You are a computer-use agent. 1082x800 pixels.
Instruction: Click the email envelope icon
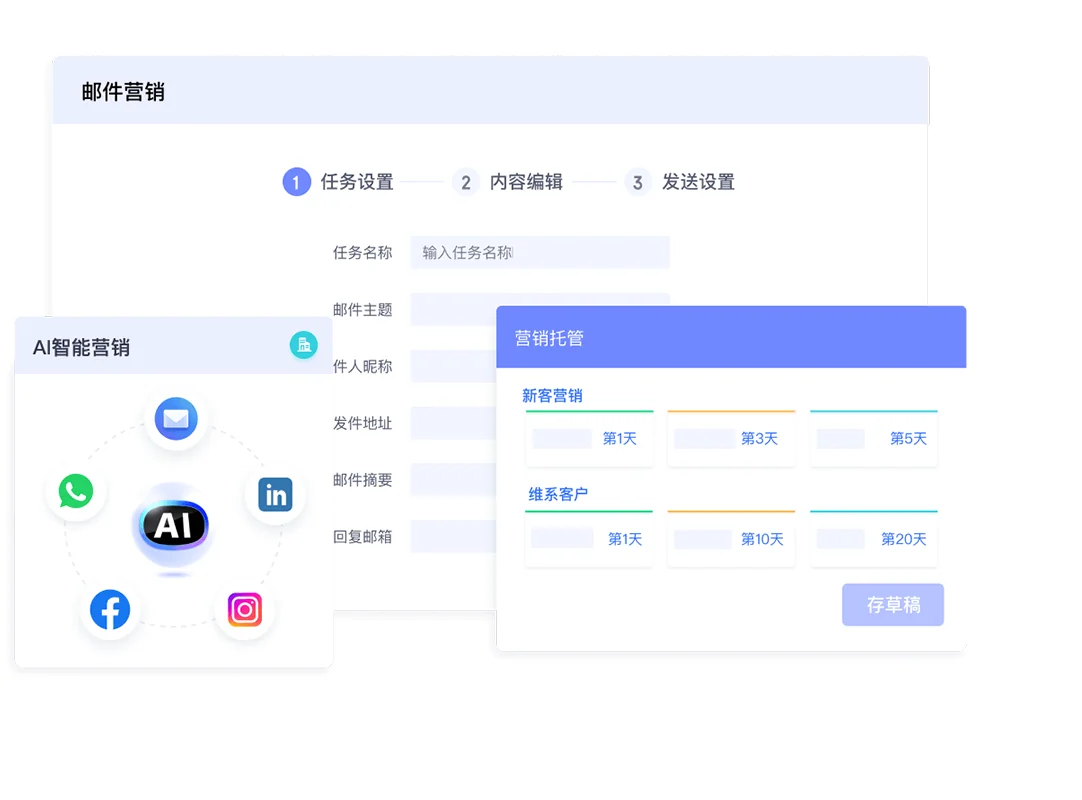pos(176,418)
